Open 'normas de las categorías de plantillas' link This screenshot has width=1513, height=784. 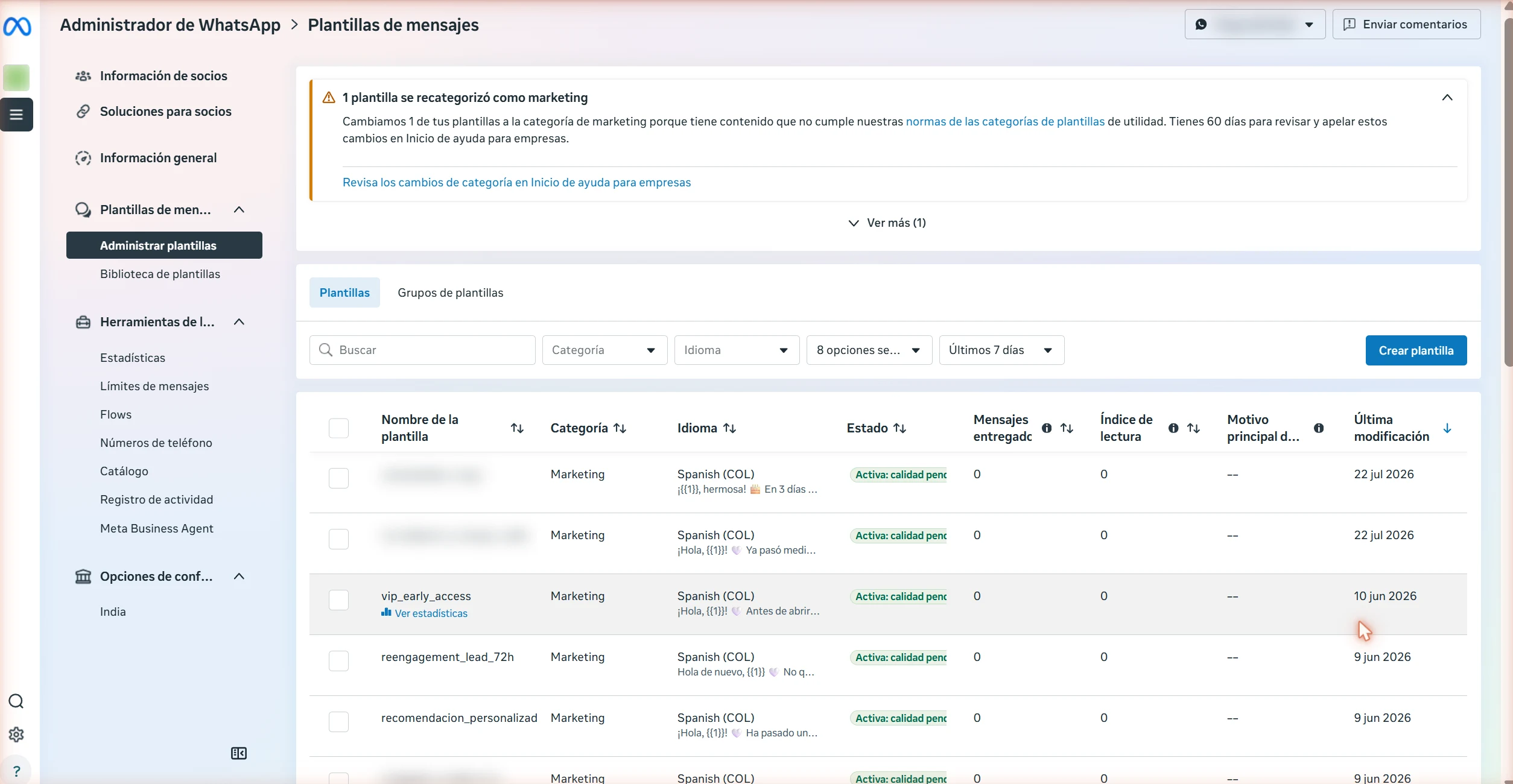1005,121
